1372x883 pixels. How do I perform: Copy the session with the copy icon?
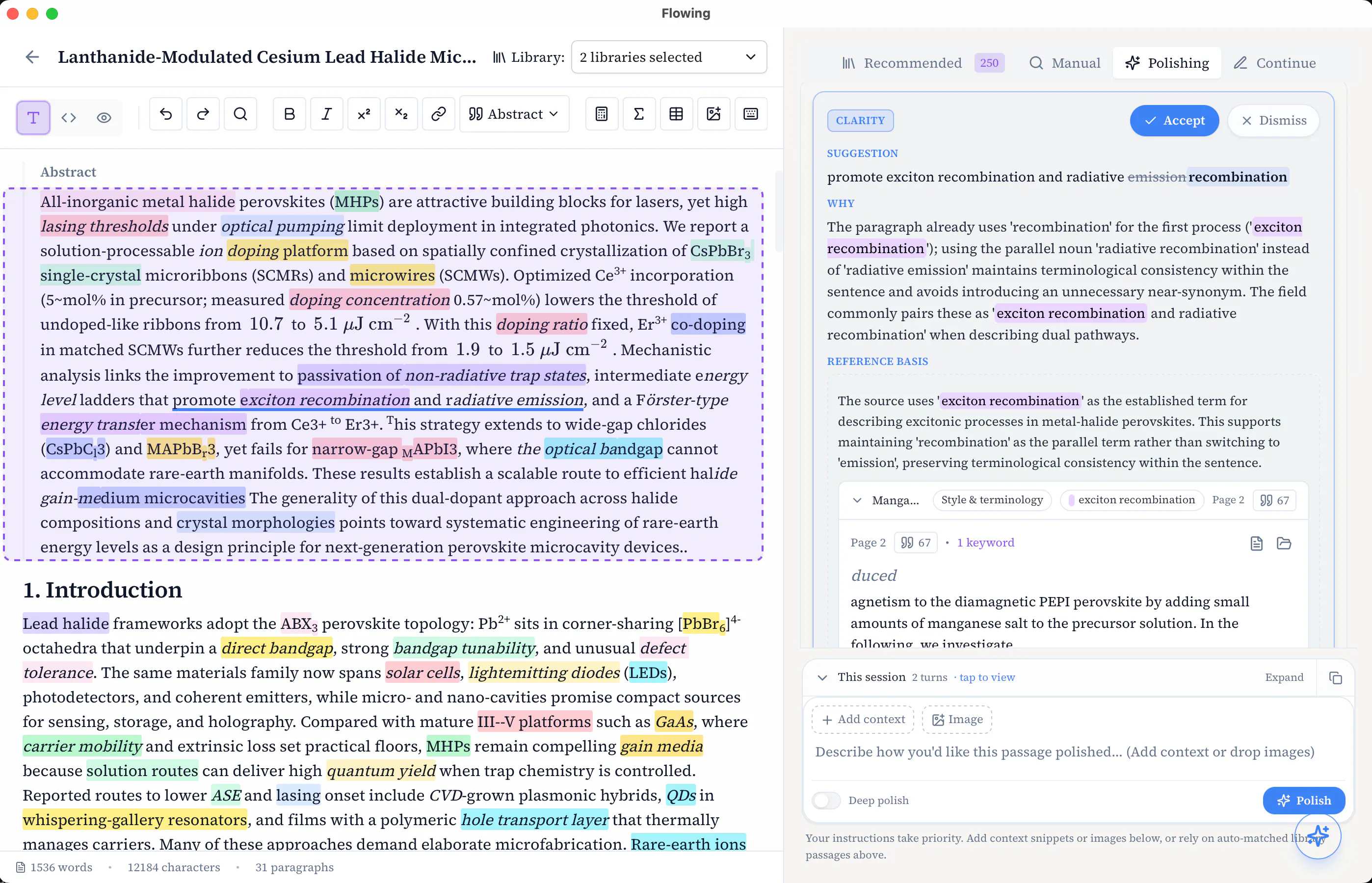pyautogui.click(x=1335, y=678)
